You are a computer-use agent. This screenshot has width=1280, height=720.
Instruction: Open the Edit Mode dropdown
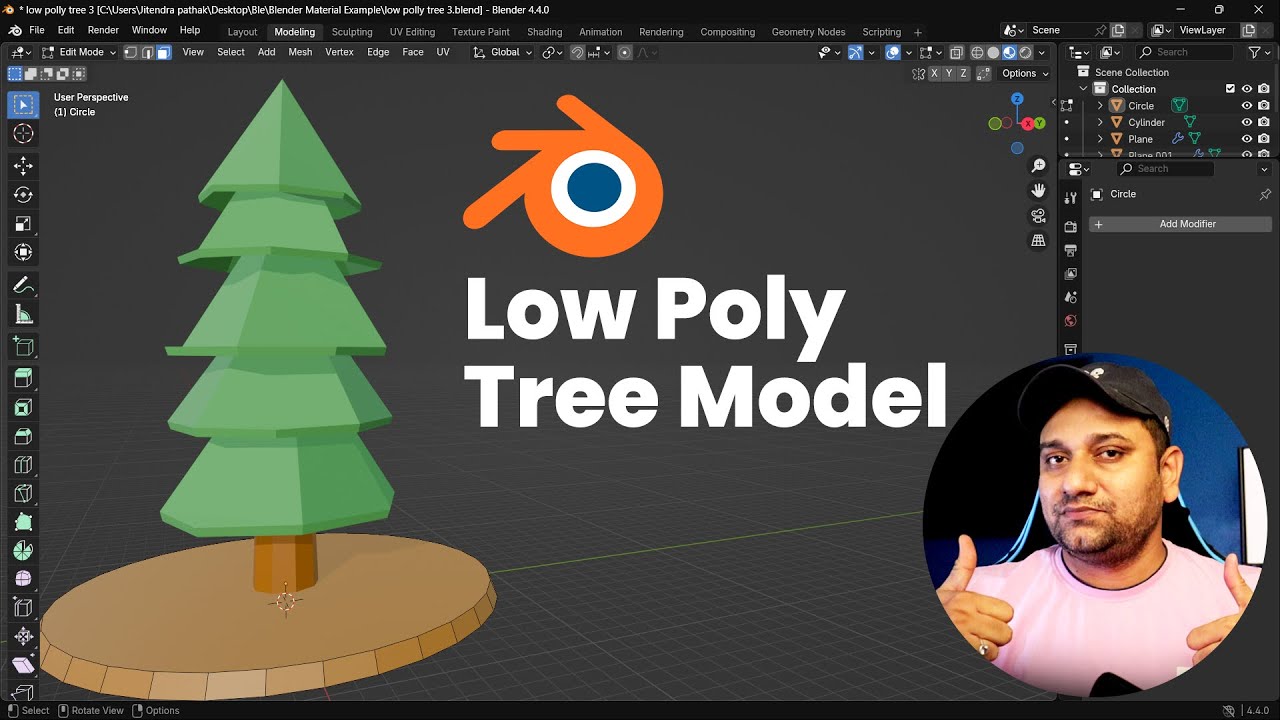tap(80, 52)
